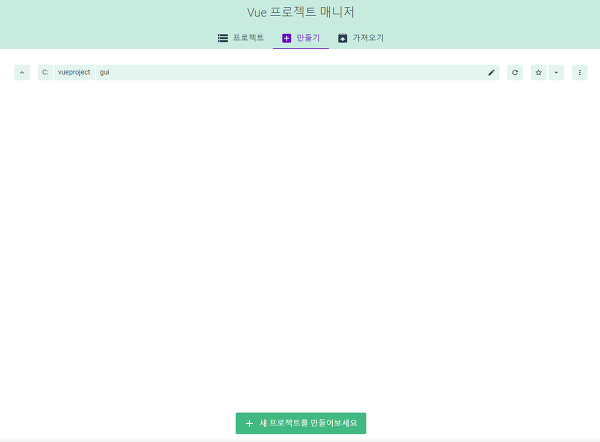The height and width of the screenshot is (442, 600).
Task: Edit the folder path with pencil icon
Action: click(x=491, y=72)
